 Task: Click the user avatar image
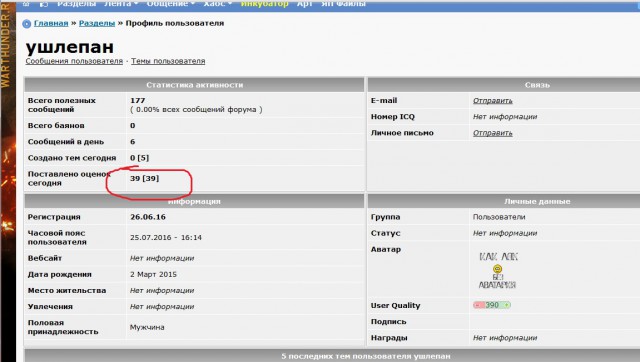coord(498,270)
